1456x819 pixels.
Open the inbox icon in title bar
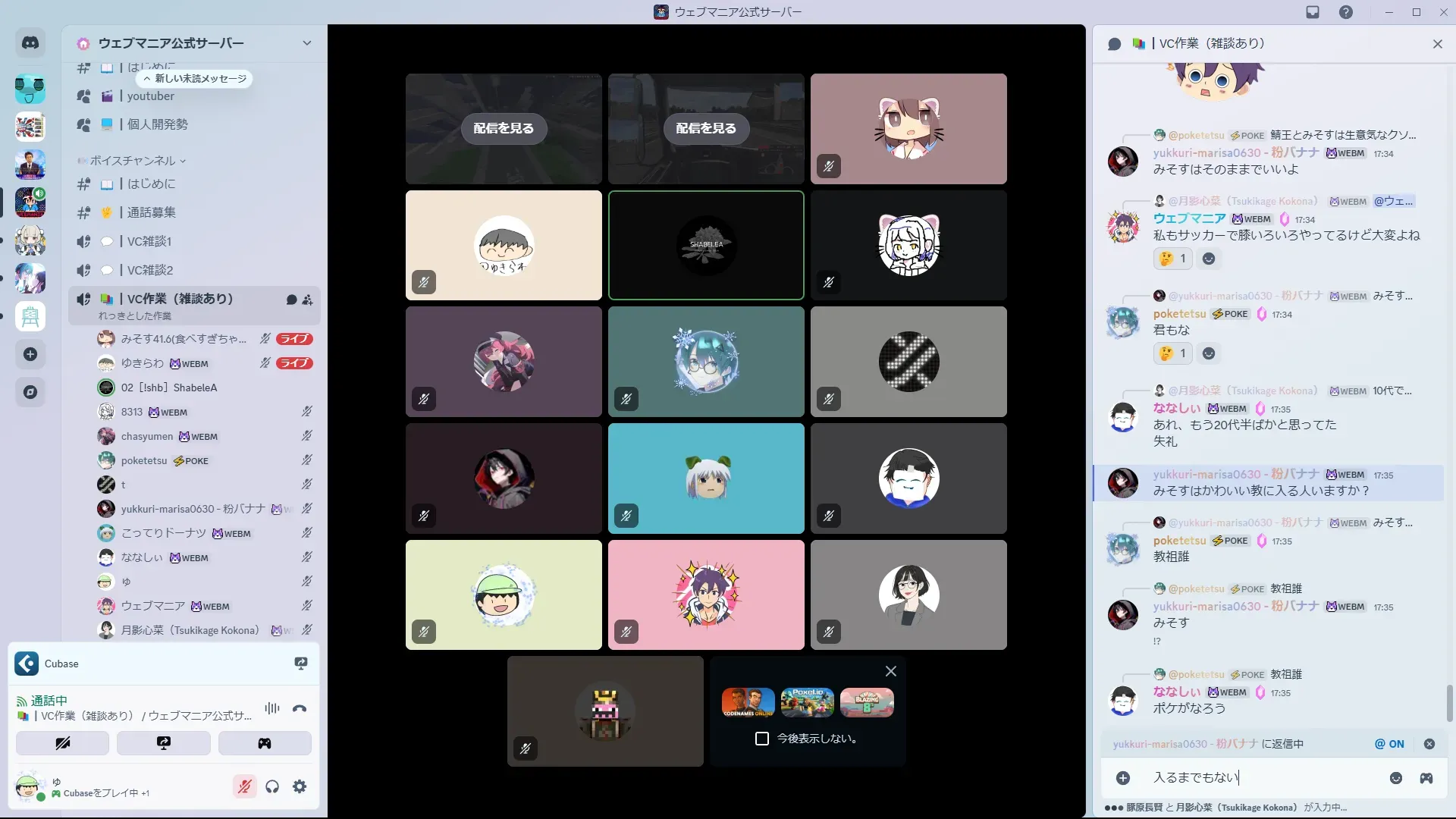coord(1313,12)
